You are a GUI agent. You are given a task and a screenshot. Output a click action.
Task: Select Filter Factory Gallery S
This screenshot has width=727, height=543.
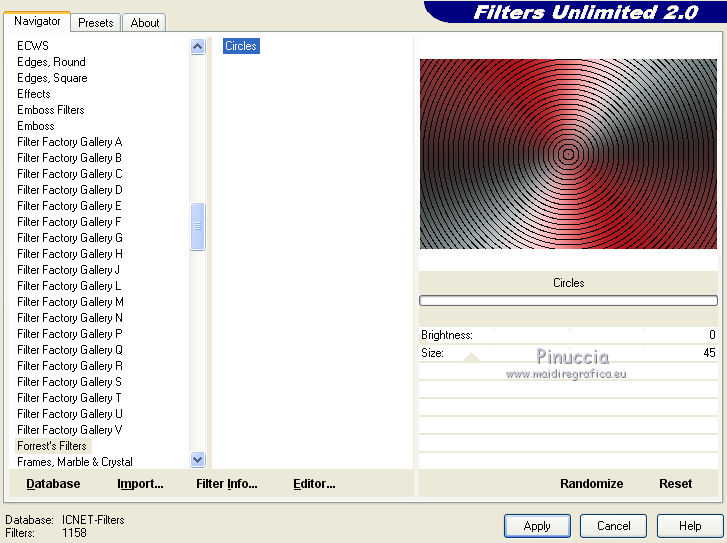click(70, 382)
